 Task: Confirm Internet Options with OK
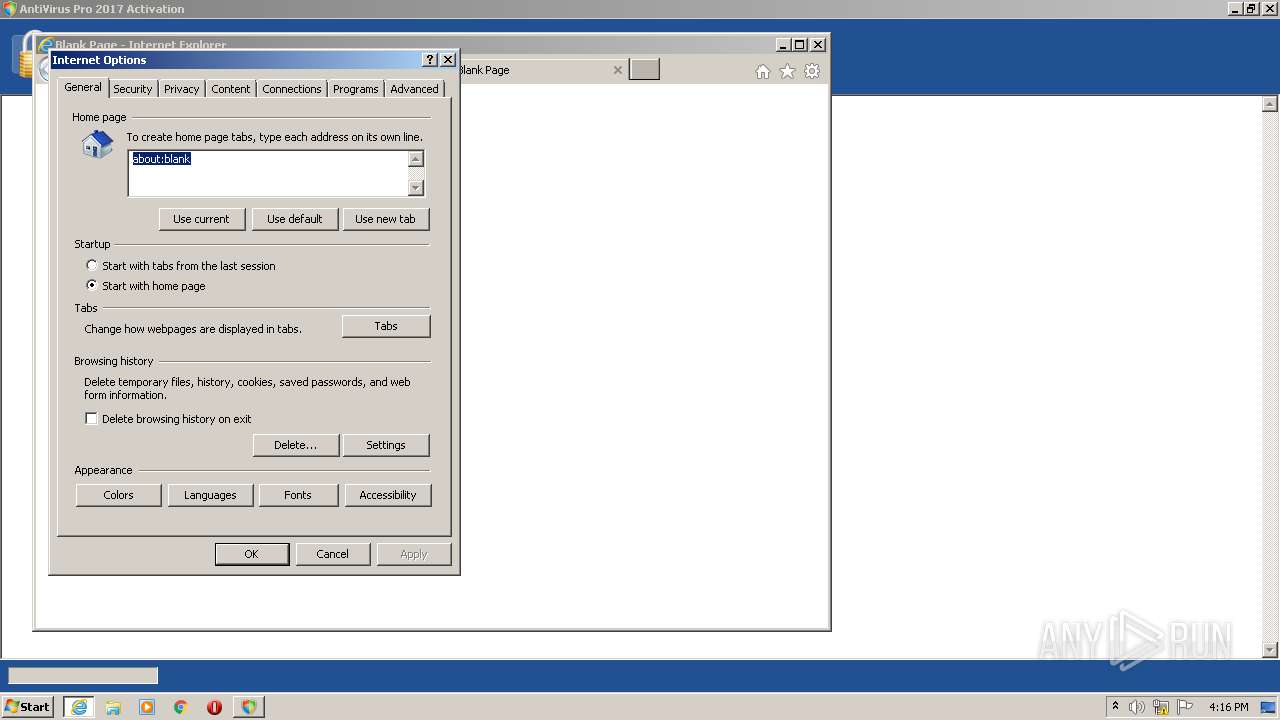click(x=252, y=554)
